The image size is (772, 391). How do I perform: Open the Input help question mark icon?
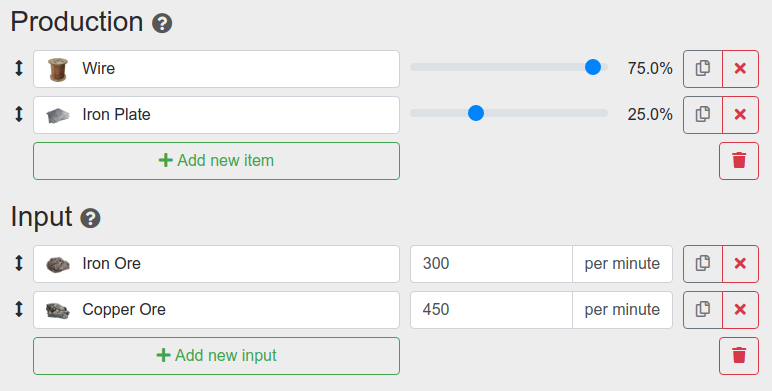(91, 218)
